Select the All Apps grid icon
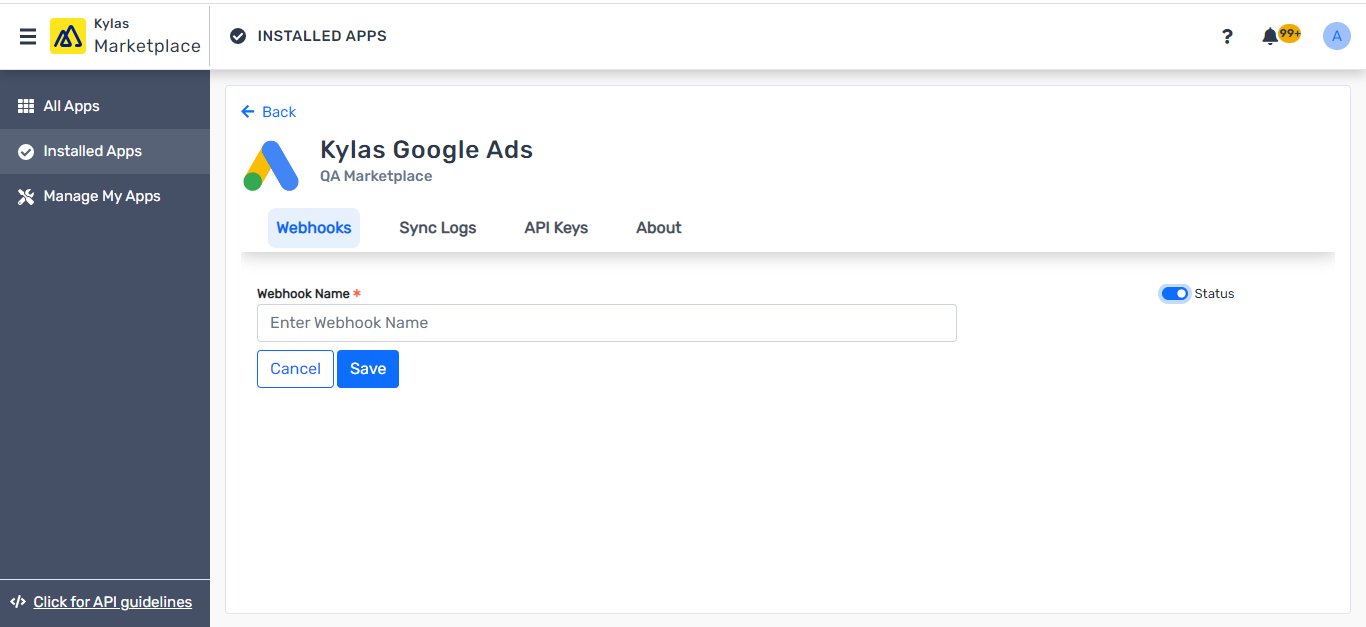The image size is (1366, 627). 25,105
